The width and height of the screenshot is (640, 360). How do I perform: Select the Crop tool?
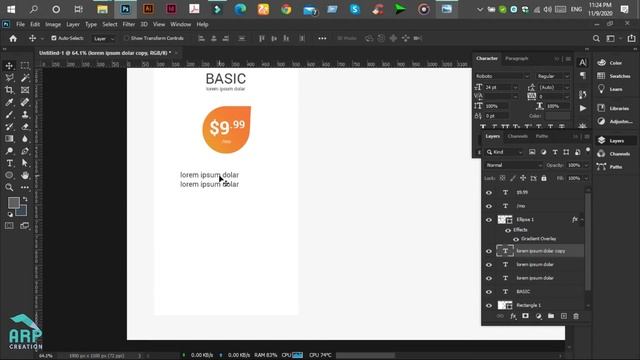point(9,90)
